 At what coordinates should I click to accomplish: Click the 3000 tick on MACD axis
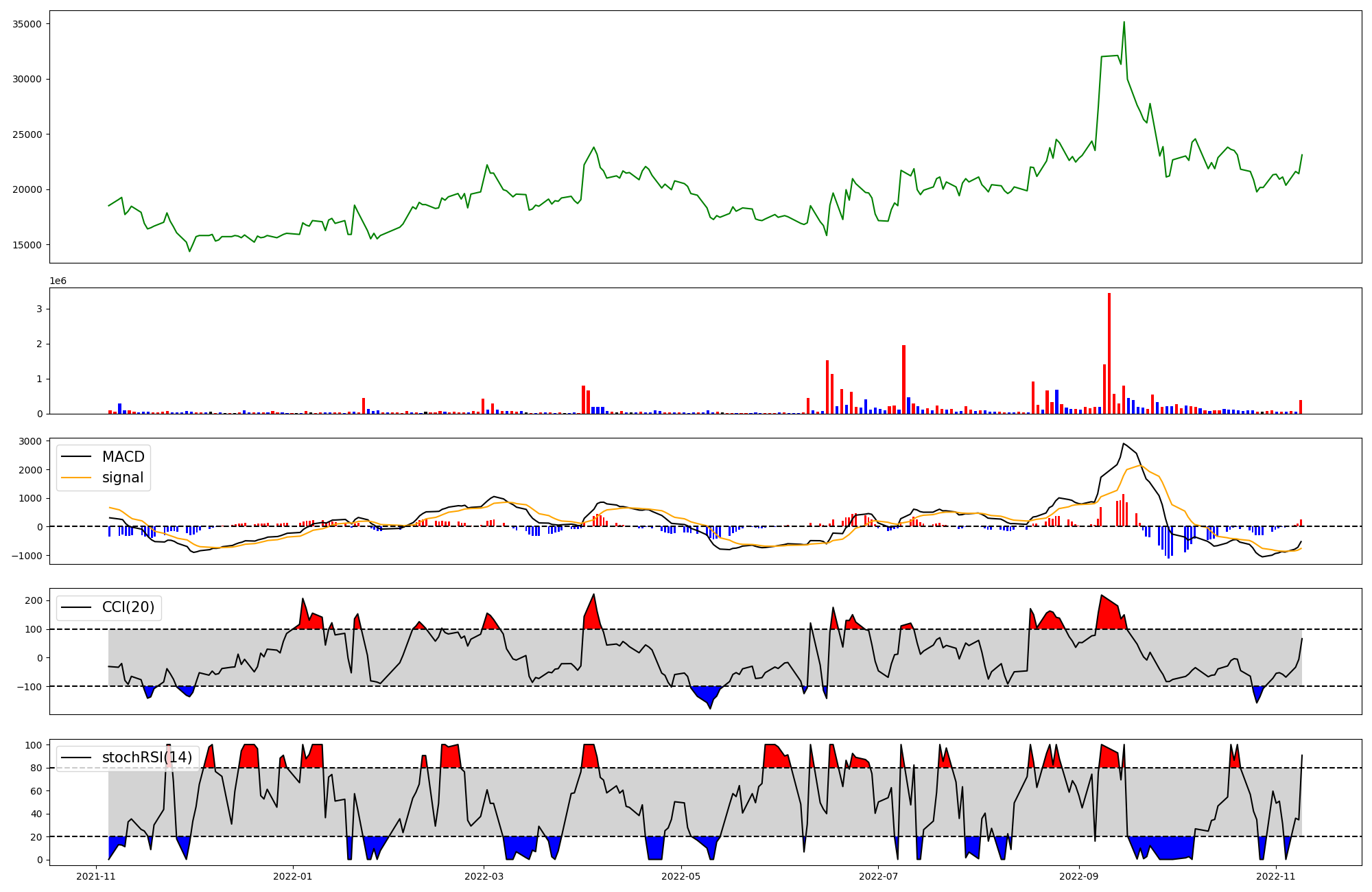[x=30, y=441]
